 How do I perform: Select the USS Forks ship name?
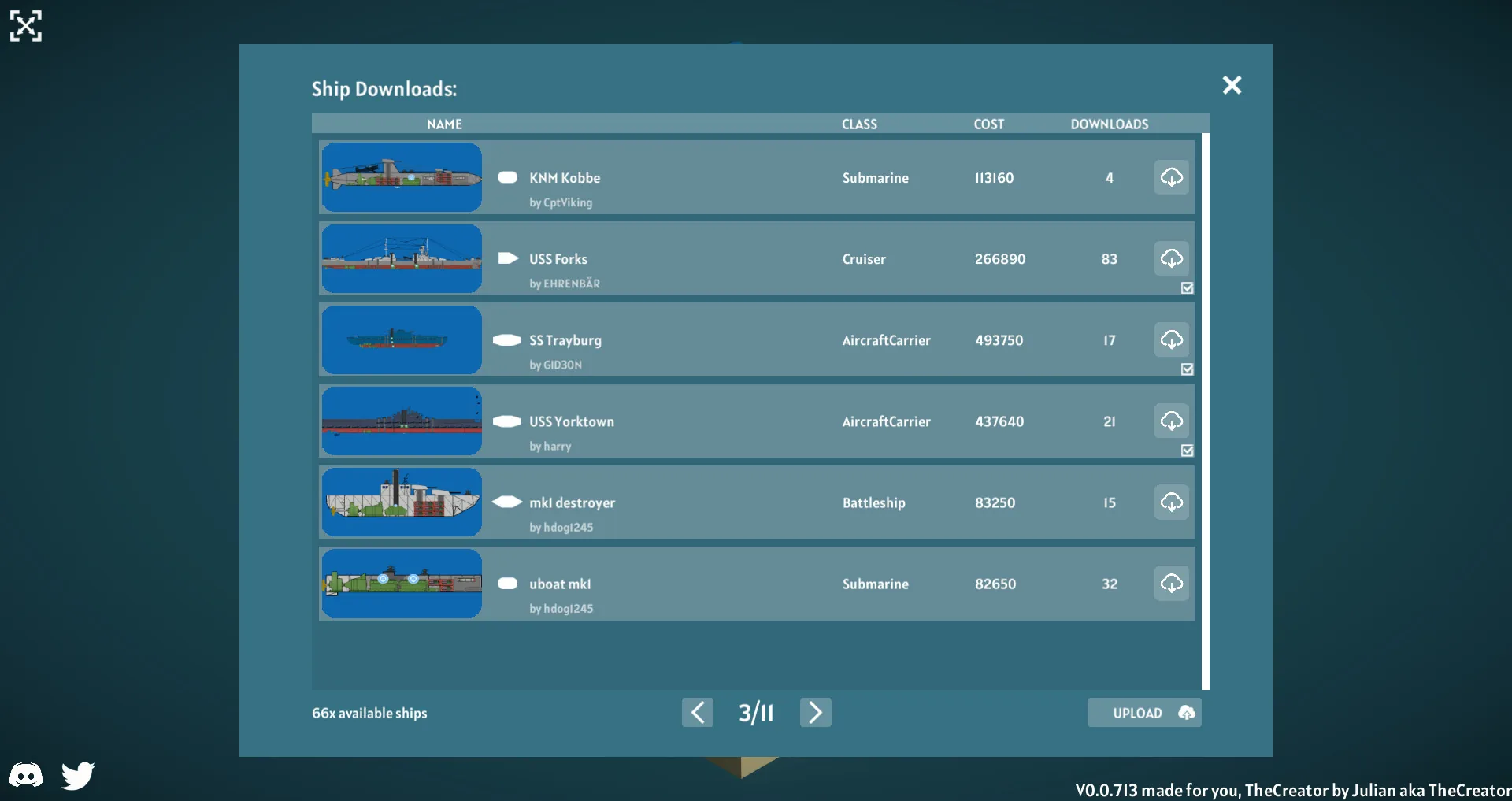coord(558,259)
